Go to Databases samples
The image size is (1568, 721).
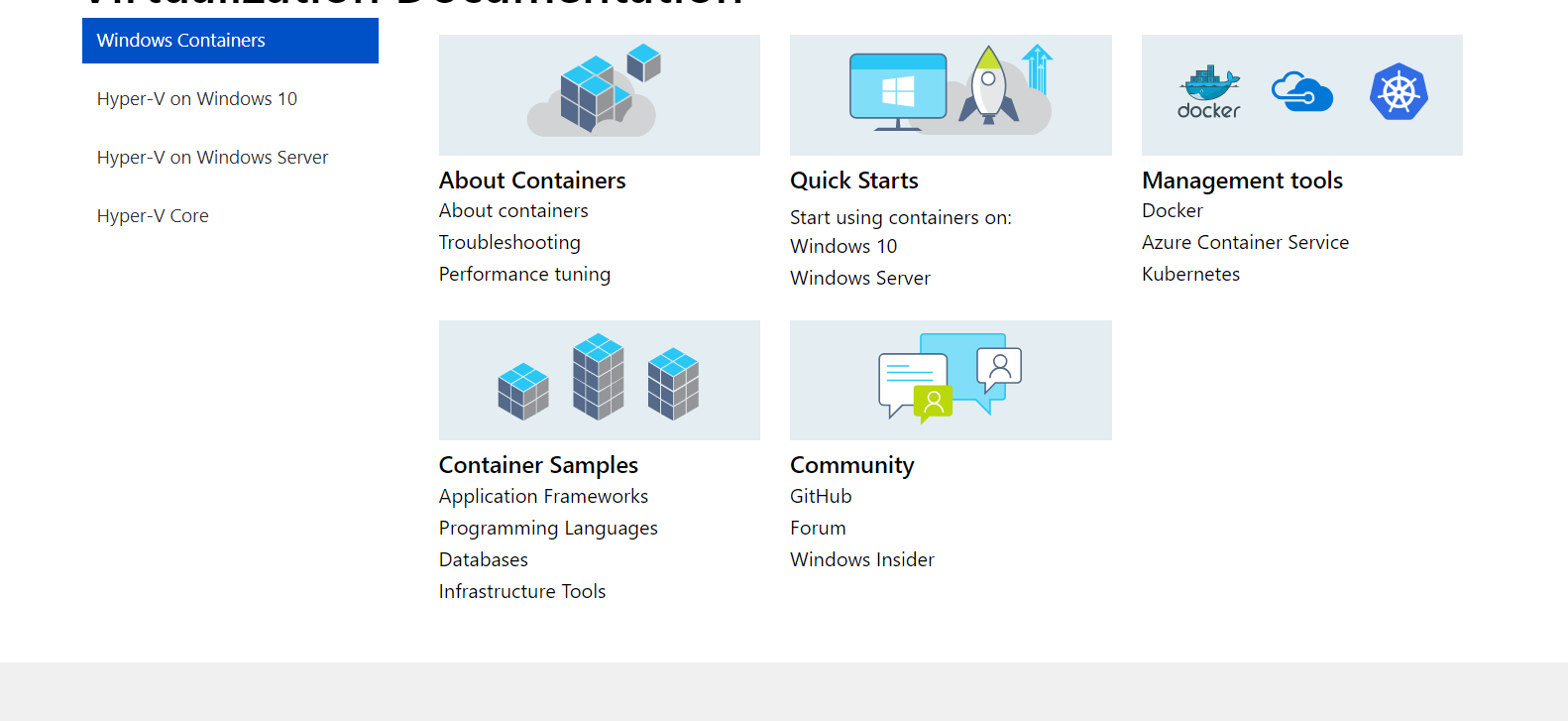point(484,560)
